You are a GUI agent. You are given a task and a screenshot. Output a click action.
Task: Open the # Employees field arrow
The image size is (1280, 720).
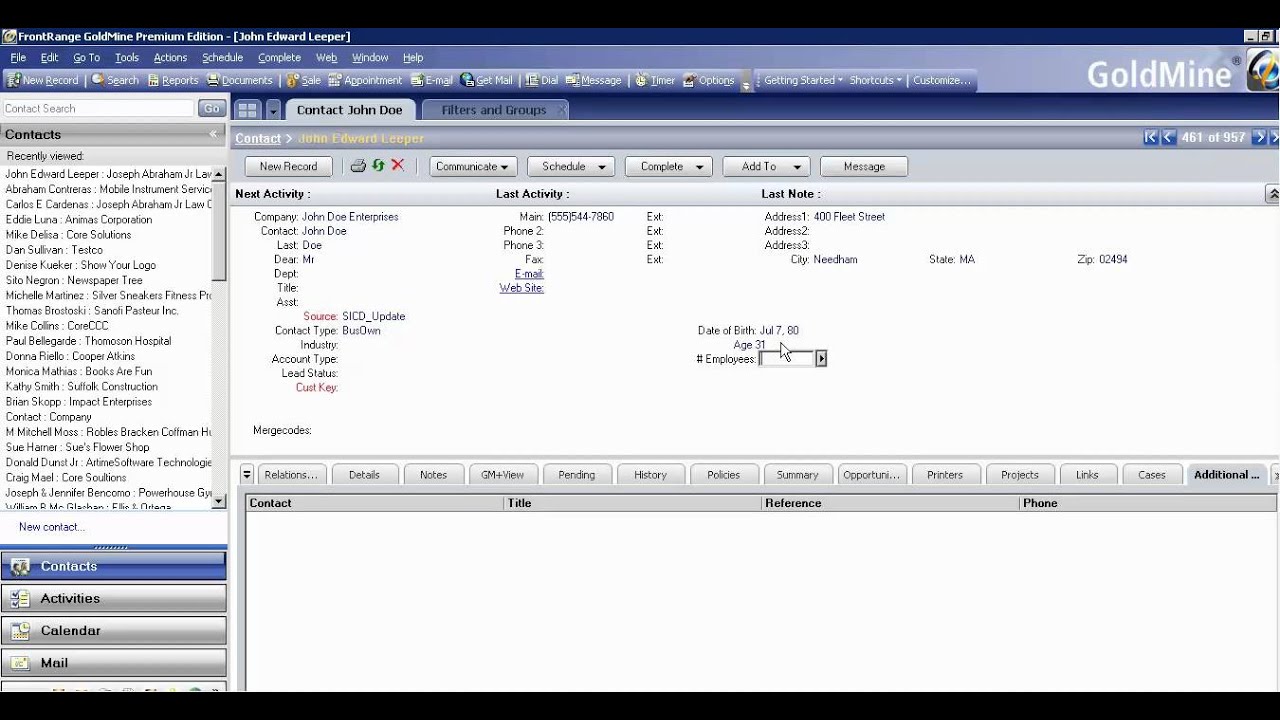click(821, 358)
